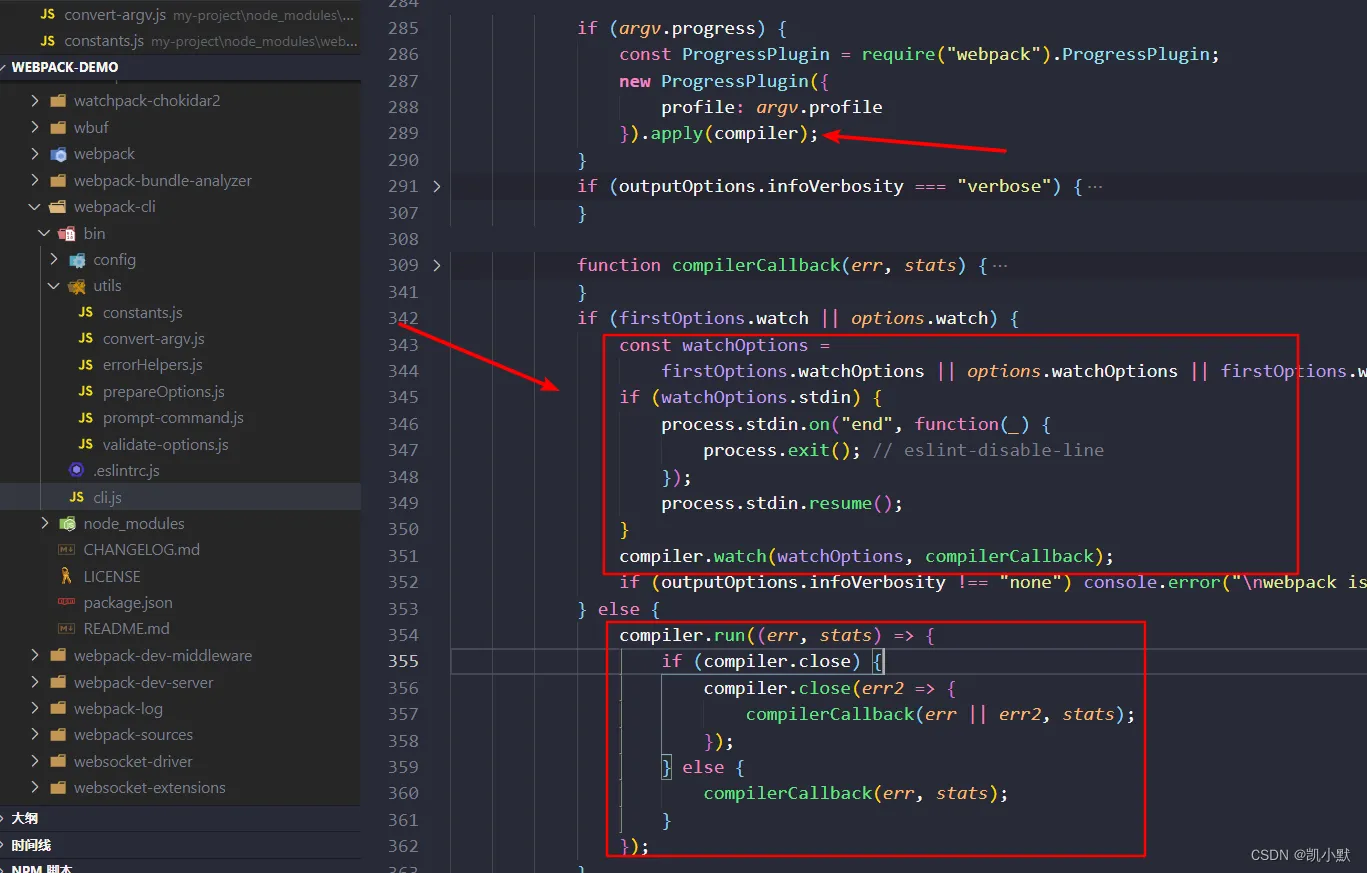This screenshot has height=873, width=1367.
Task: Open errorHelpers.js file
Action: point(153,365)
